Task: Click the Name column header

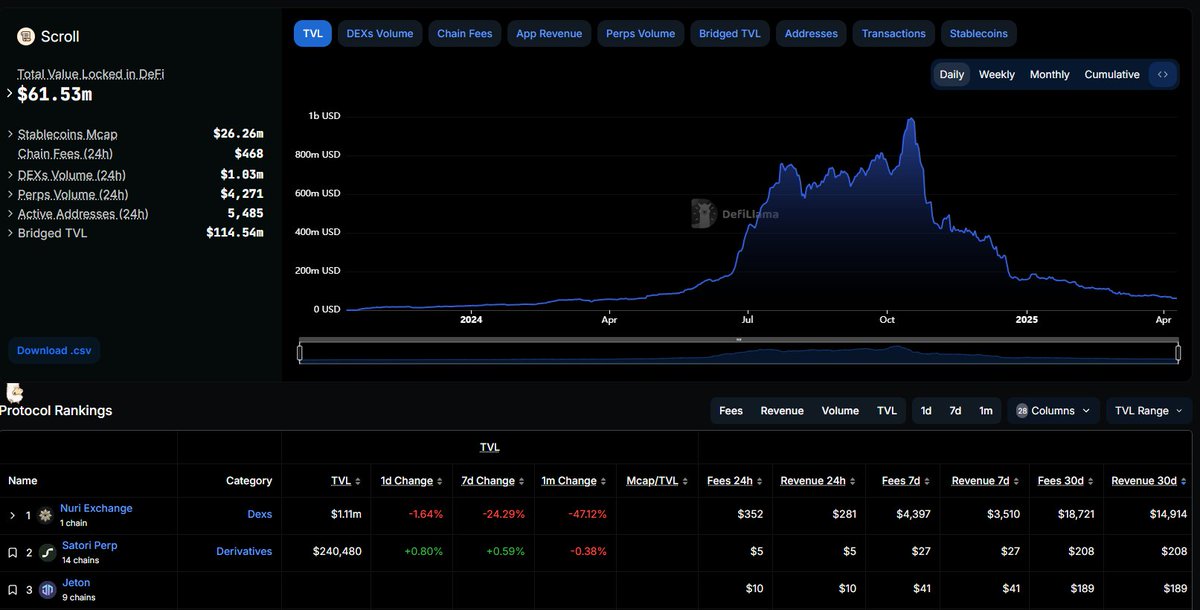Action: [x=23, y=481]
